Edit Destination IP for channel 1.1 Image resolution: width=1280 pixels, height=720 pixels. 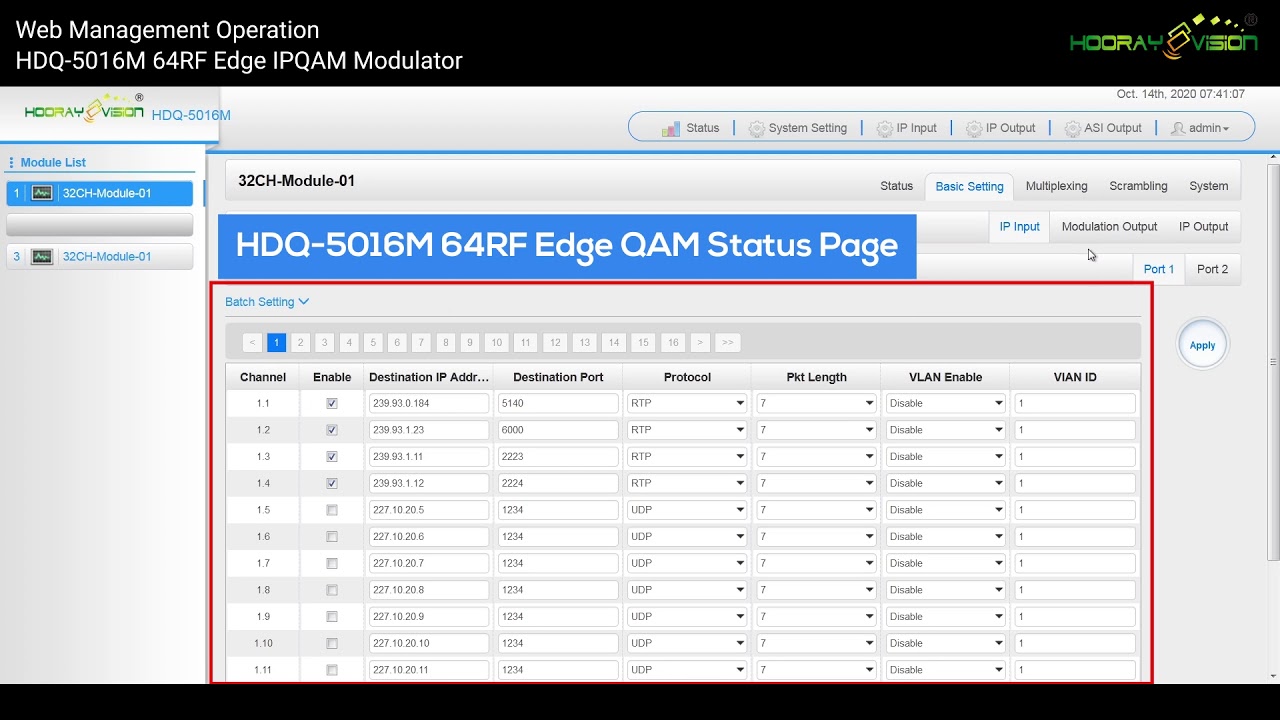coord(428,403)
